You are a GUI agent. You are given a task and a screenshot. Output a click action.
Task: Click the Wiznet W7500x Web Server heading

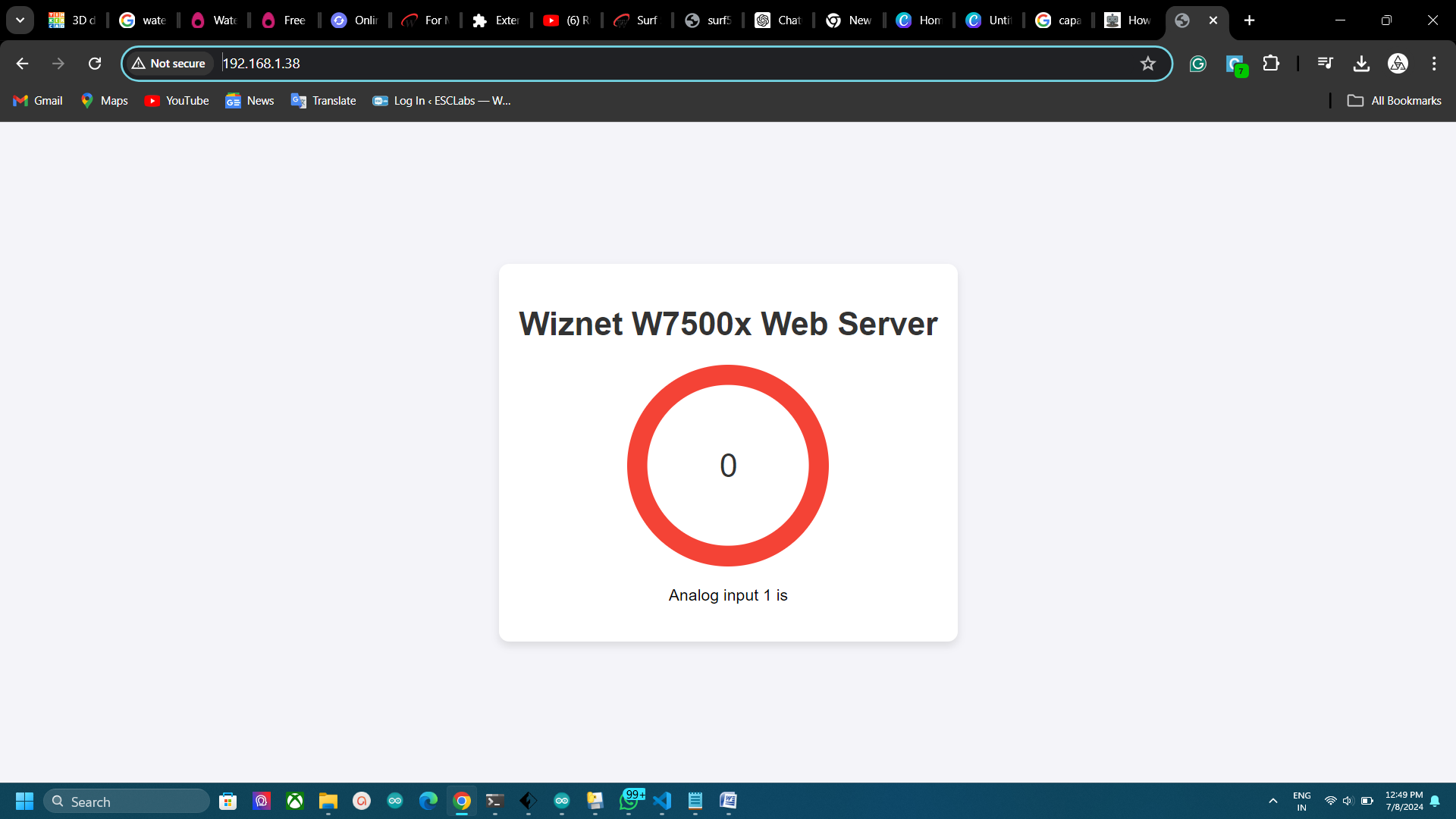728,324
